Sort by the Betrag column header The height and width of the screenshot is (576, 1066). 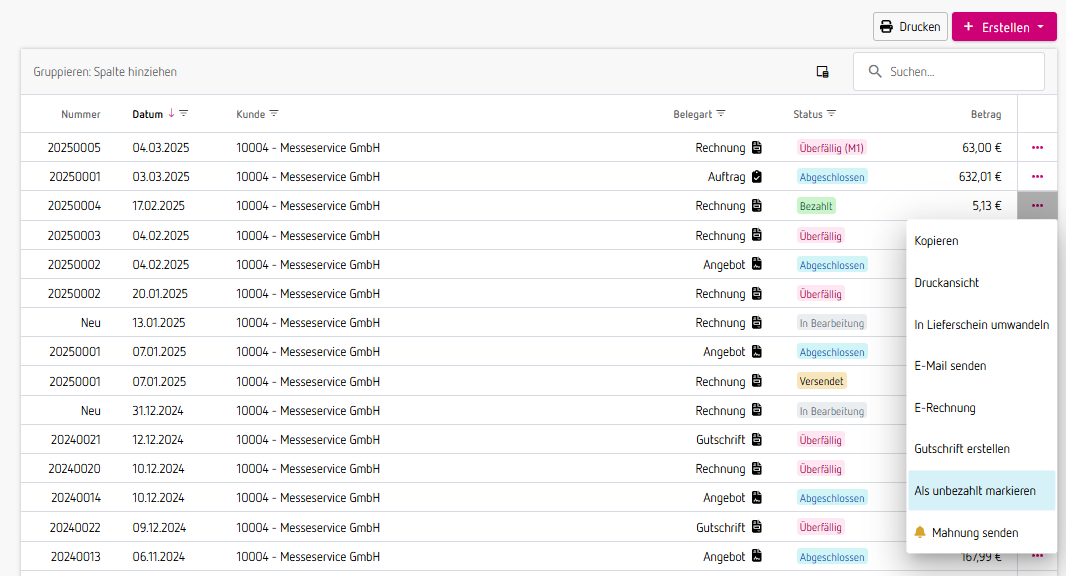tap(986, 114)
